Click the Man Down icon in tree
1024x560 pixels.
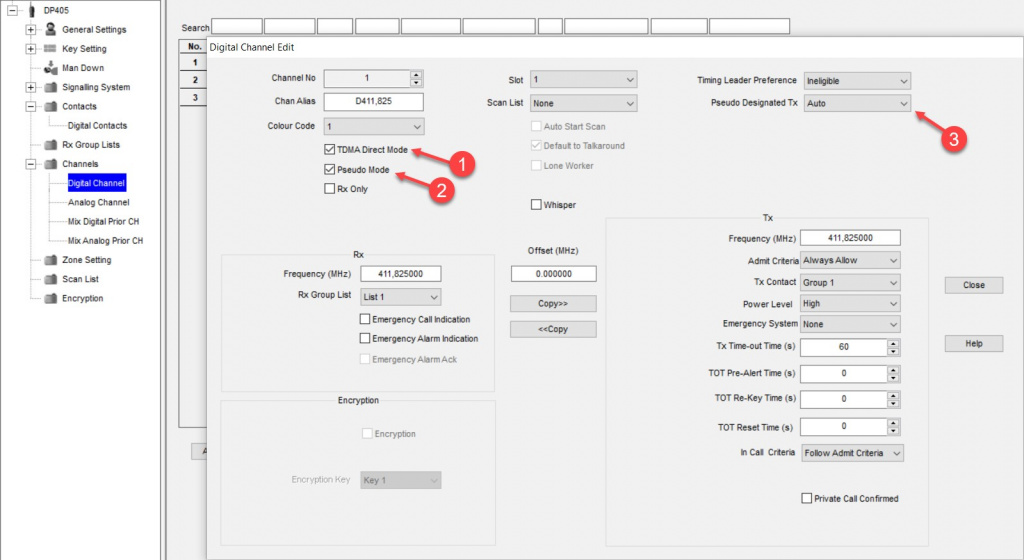(50, 68)
